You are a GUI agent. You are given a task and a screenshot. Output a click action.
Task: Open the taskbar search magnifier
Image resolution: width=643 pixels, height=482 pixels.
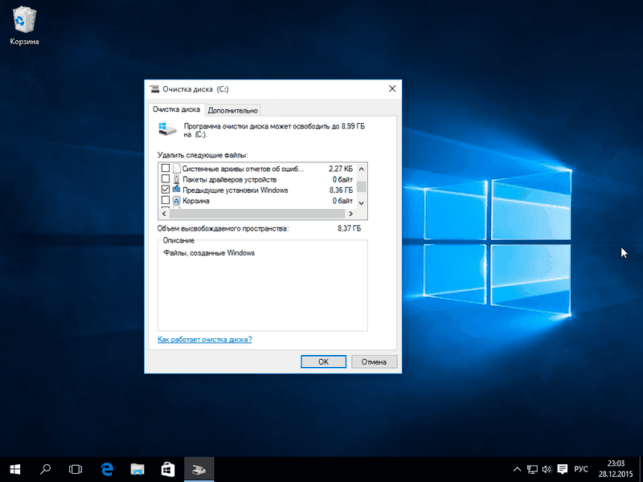point(45,469)
